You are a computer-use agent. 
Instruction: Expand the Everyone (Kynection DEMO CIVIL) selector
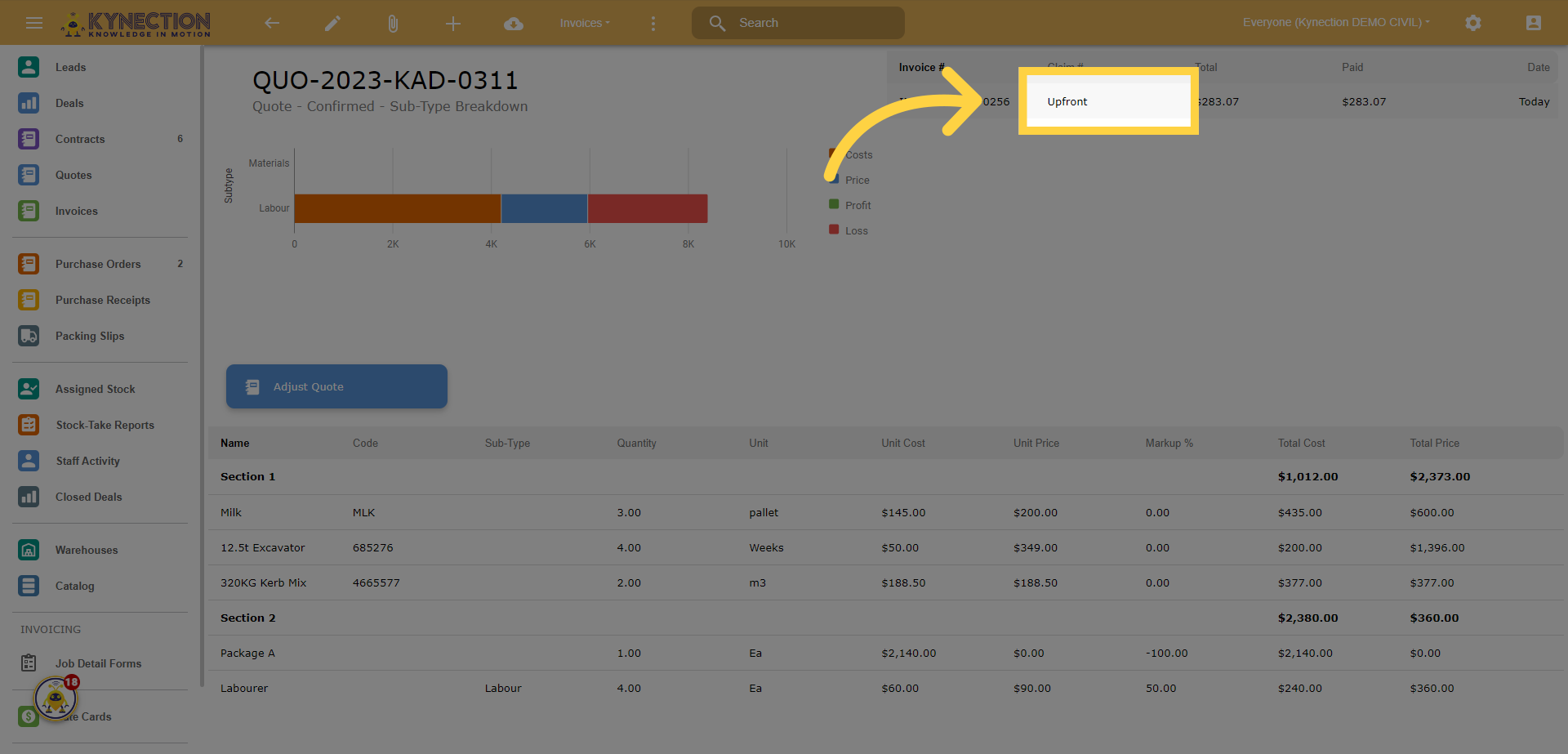click(1336, 22)
